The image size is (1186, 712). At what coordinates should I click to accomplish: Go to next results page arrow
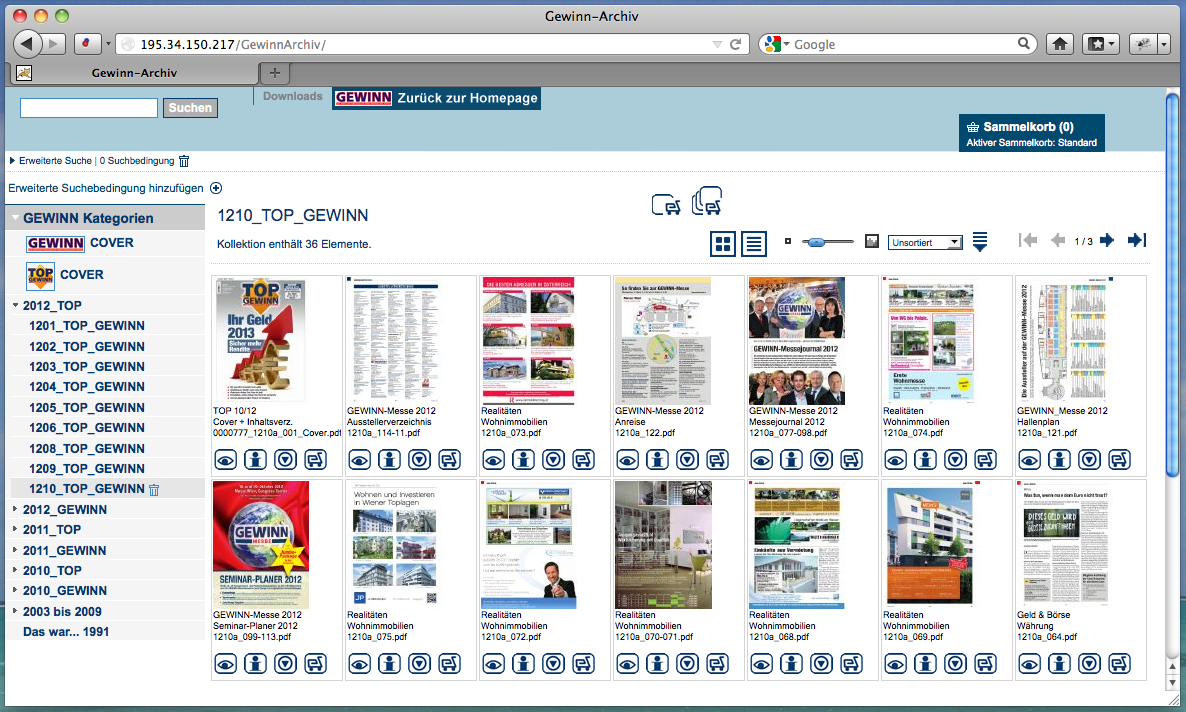[1107, 241]
